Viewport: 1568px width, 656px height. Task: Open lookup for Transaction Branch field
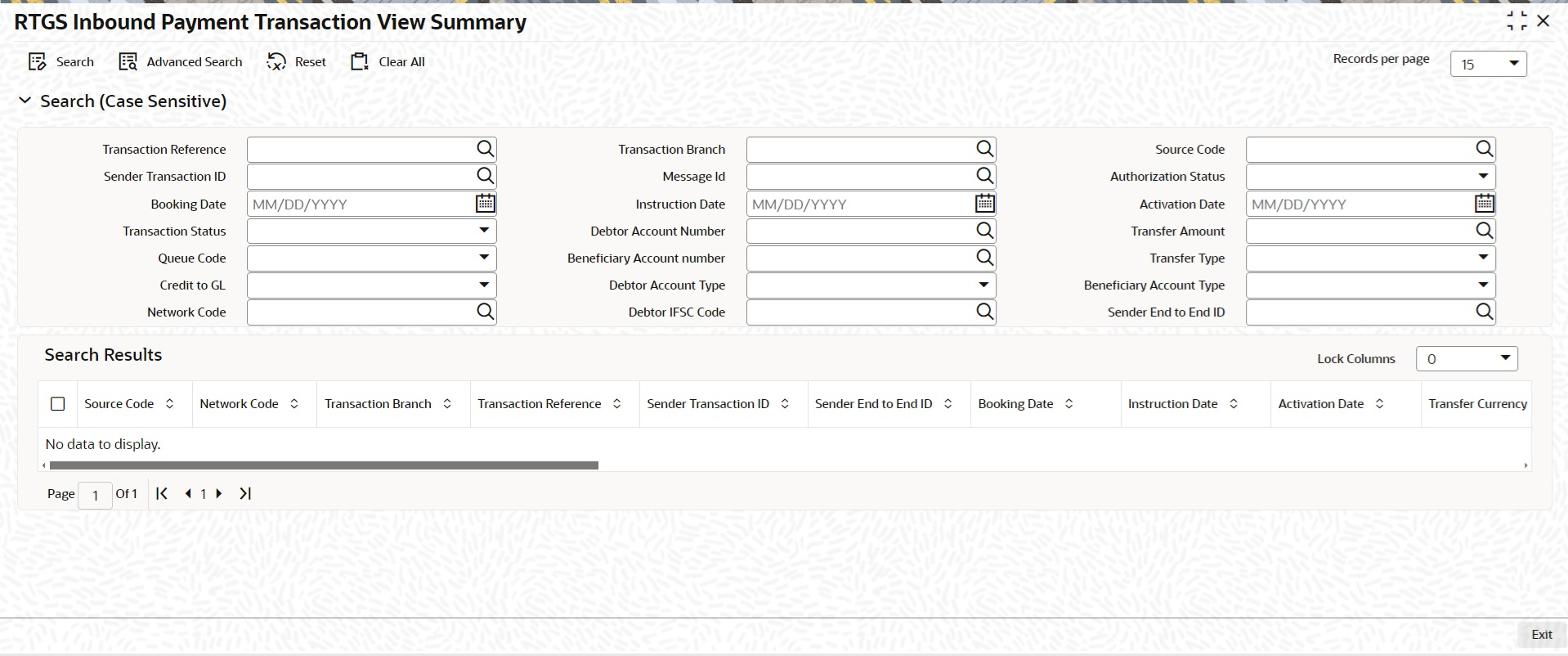coord(984,149)
